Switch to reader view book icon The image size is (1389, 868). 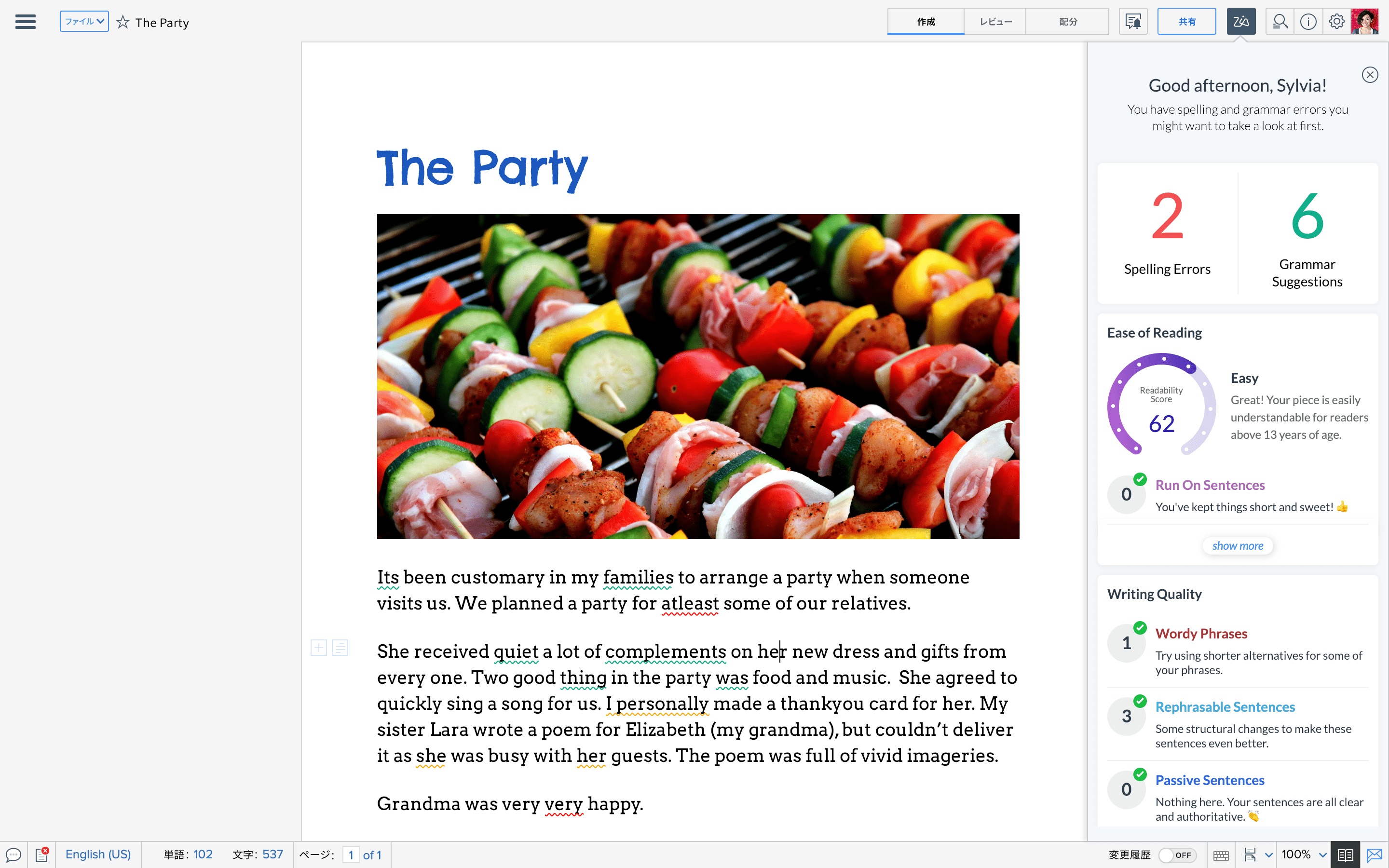tap(1345, 855)
